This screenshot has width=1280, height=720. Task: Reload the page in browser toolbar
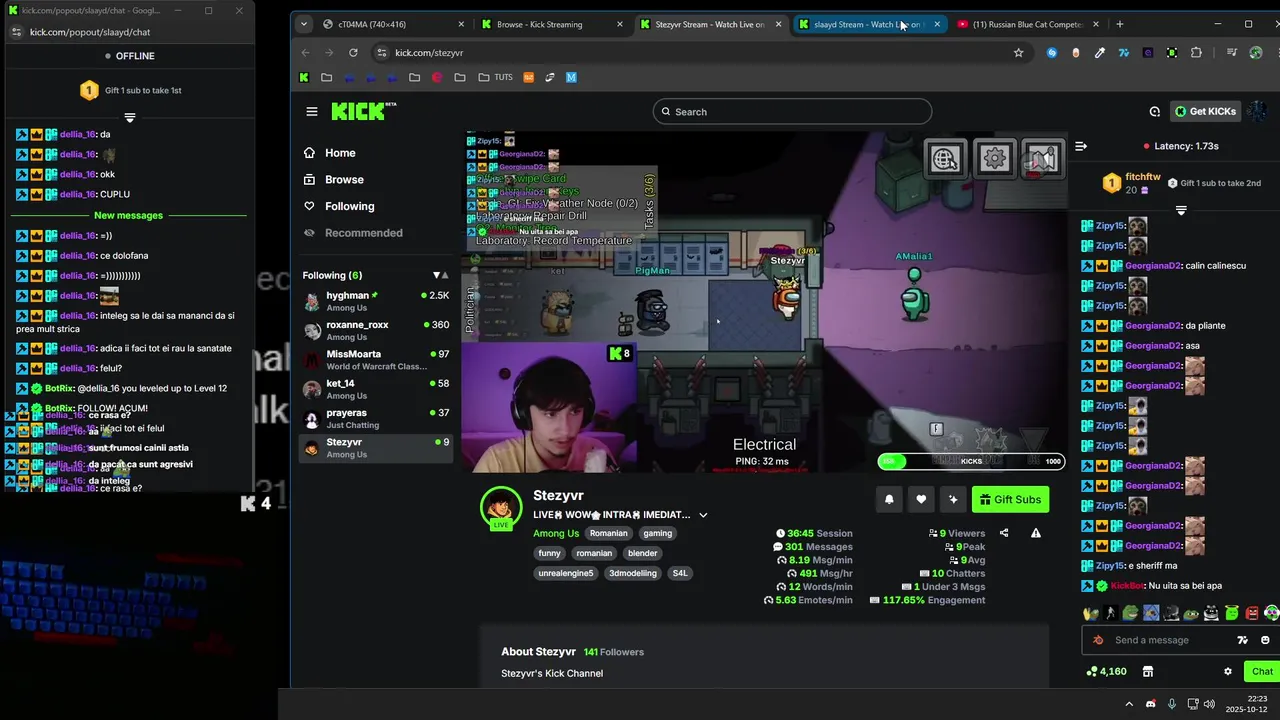pos(353,53)
